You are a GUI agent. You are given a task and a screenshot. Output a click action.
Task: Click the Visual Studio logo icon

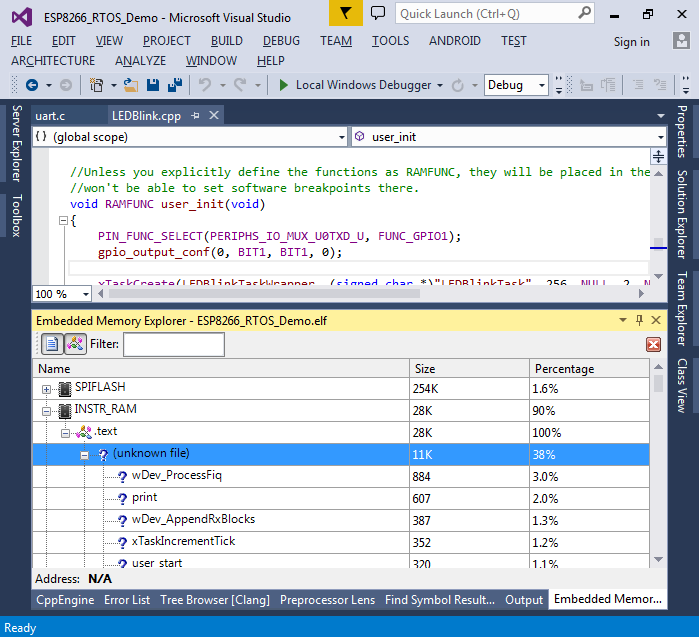[21, 17]
